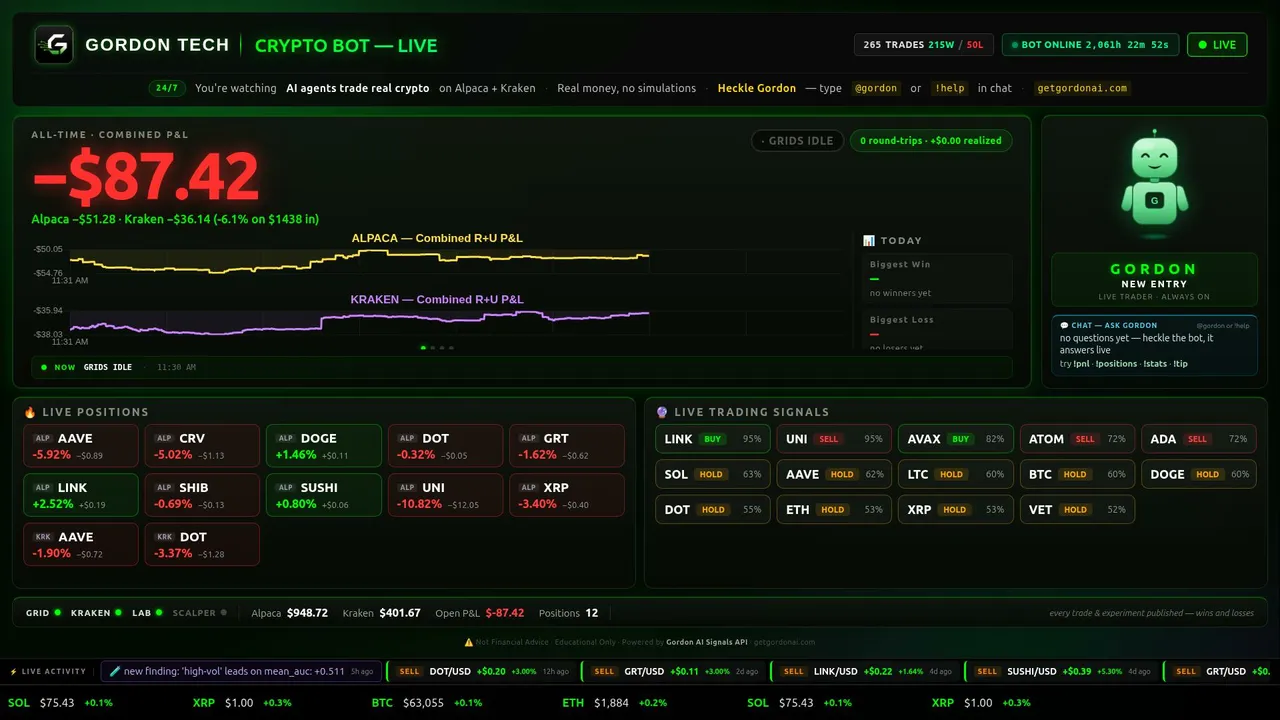Viewport: 1280px width, 720px height.
Task: Click the BTC $63,055 ticker item
Action: point(427,703)
